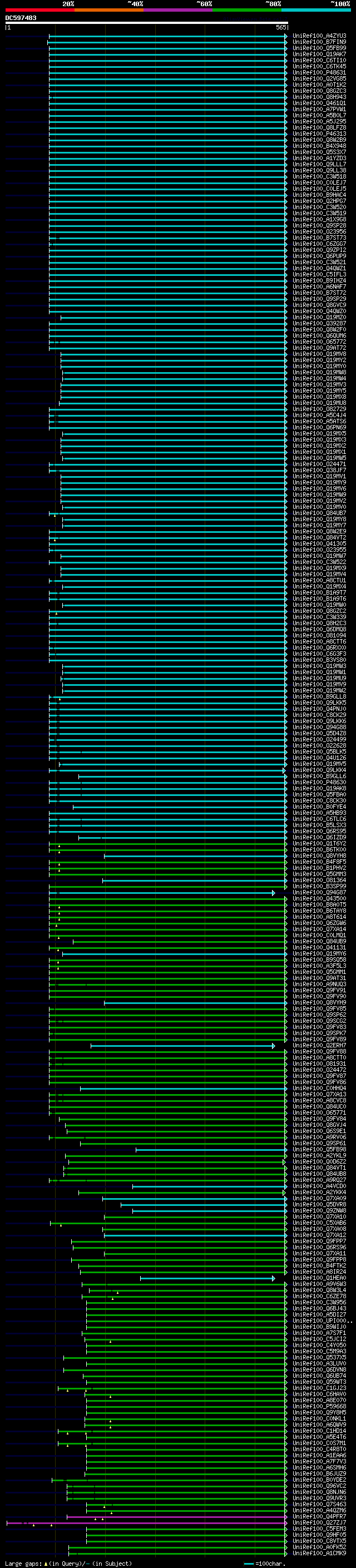Open hit UniRef100_B9GLL6

[319, 776]
